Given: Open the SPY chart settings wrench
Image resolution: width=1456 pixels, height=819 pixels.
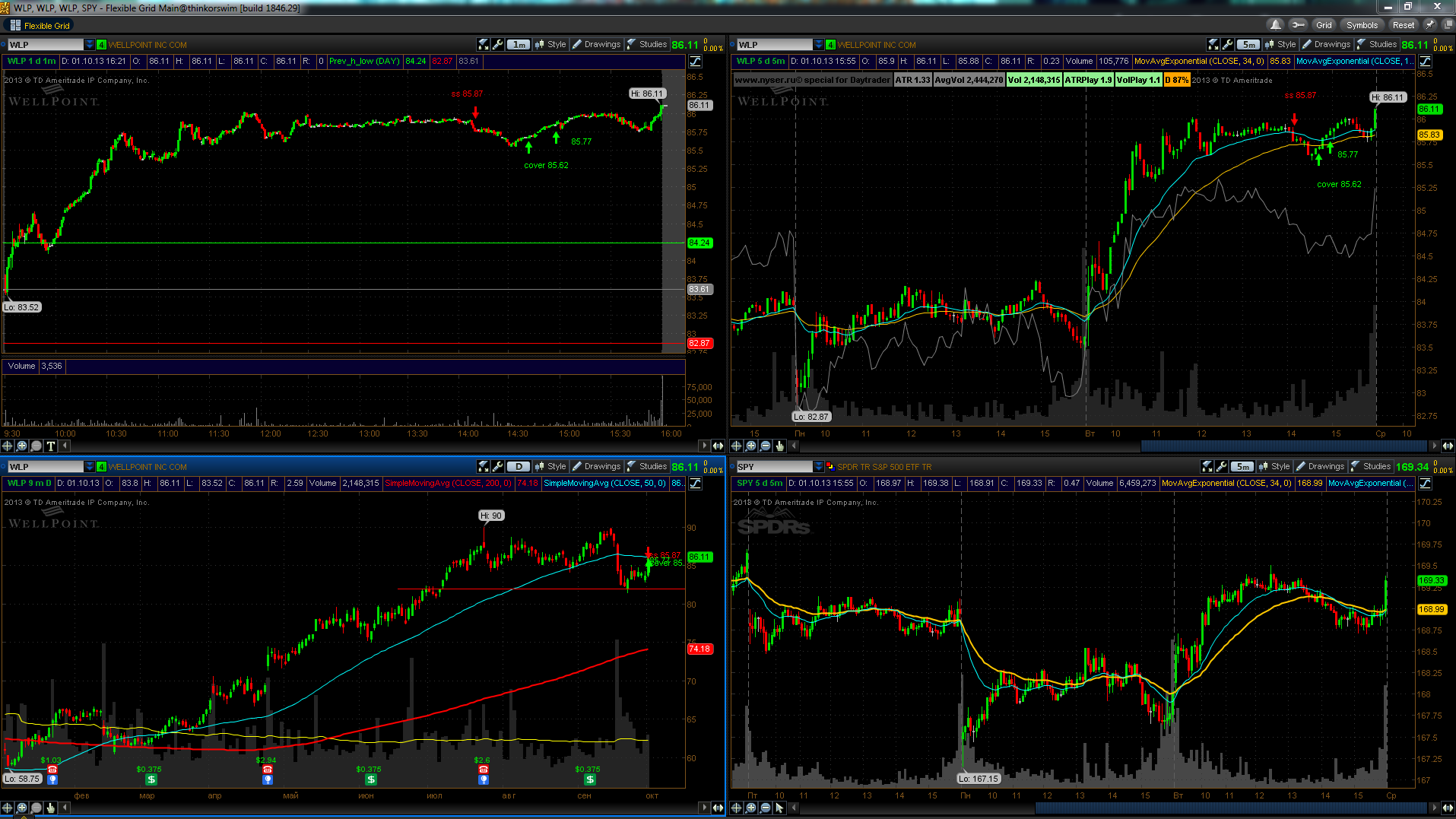Looking at the screenshot, I should [1222, 467].
